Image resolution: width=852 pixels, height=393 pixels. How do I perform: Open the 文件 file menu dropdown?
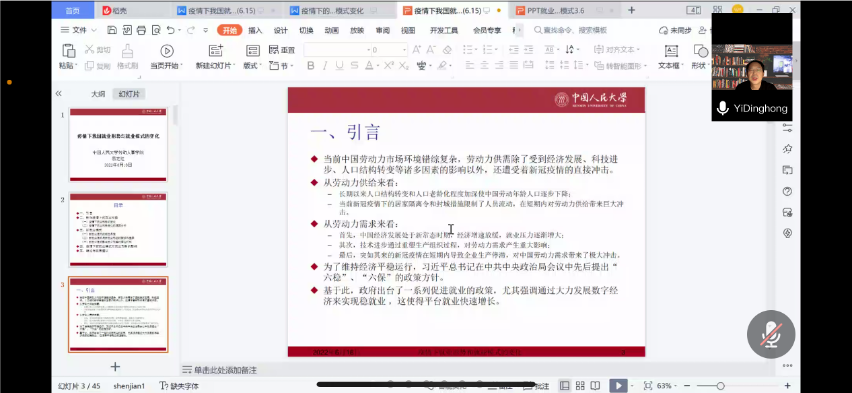point(79,30)
